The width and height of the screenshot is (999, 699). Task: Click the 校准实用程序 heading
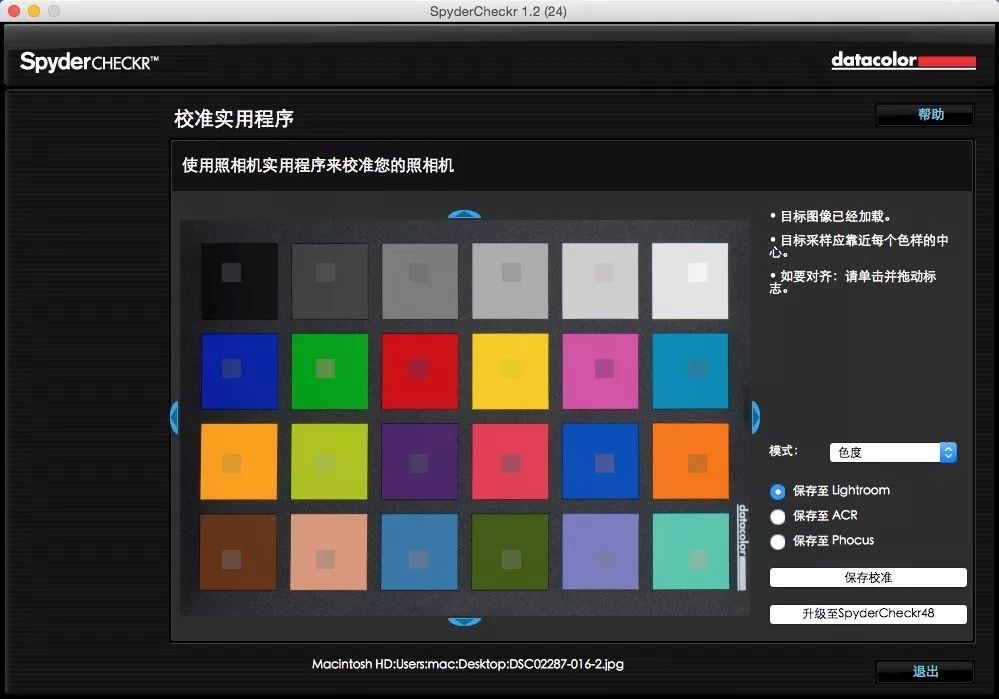pos(234,119)
